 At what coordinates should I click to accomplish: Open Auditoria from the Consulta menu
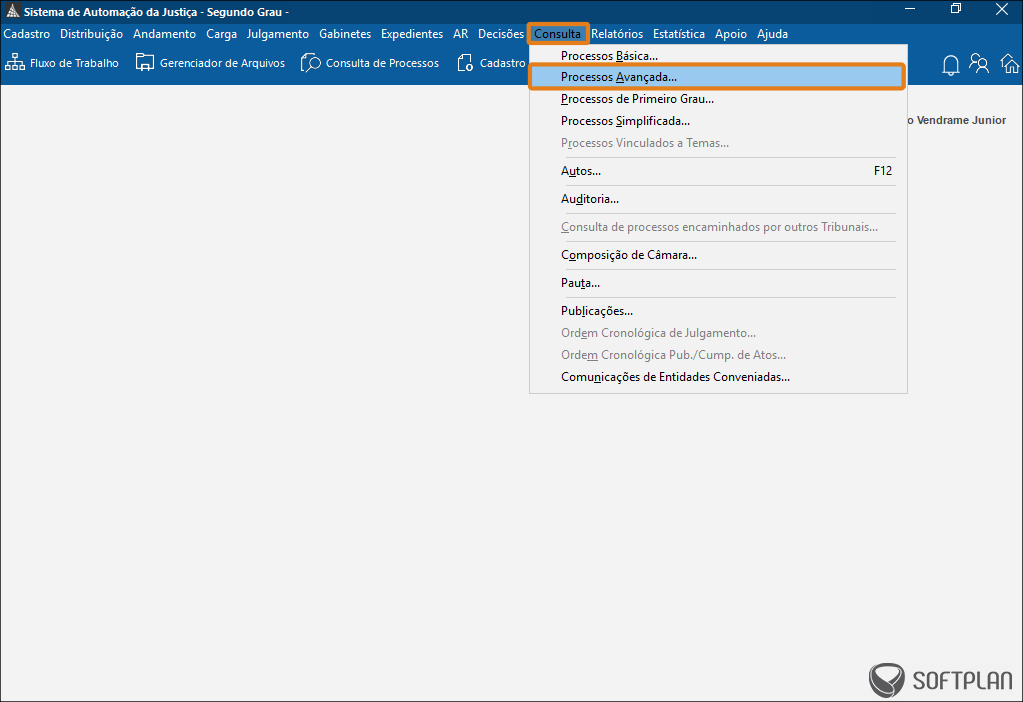click(718, 199)
